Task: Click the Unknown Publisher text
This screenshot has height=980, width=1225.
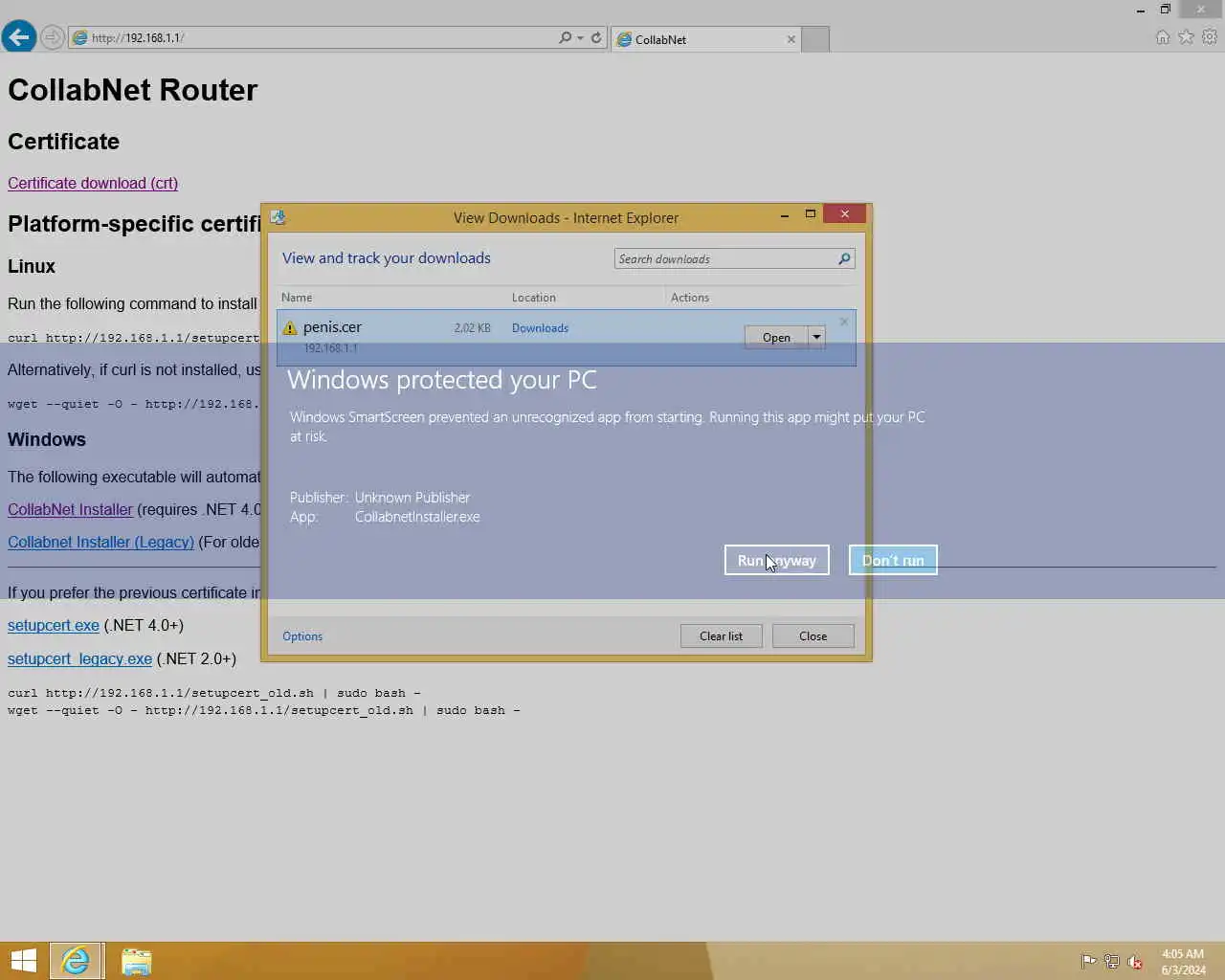Action: (x=412, y=498)
